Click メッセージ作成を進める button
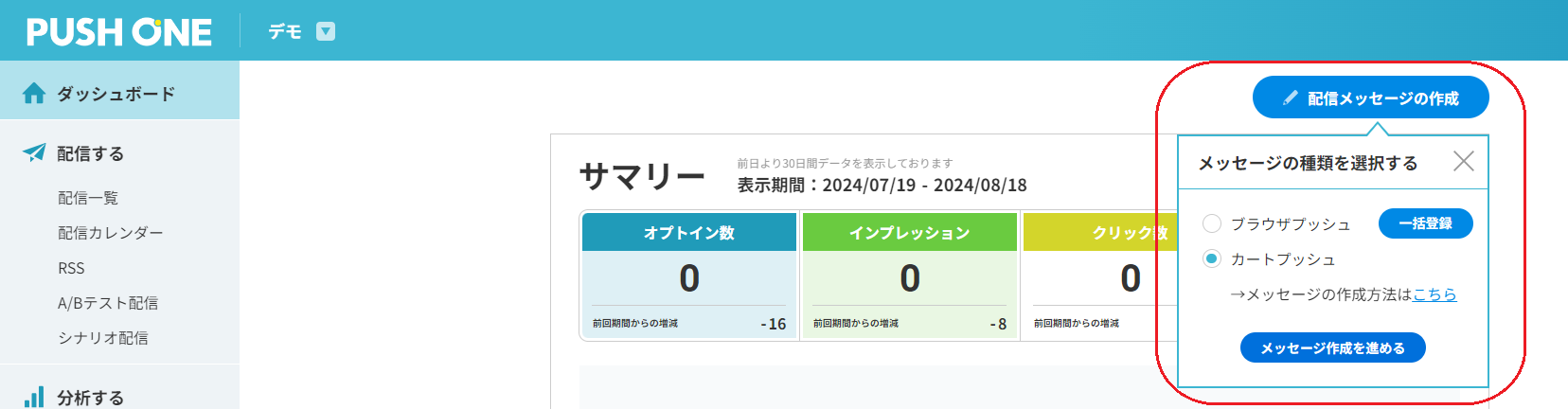 tap(1333, 347)
